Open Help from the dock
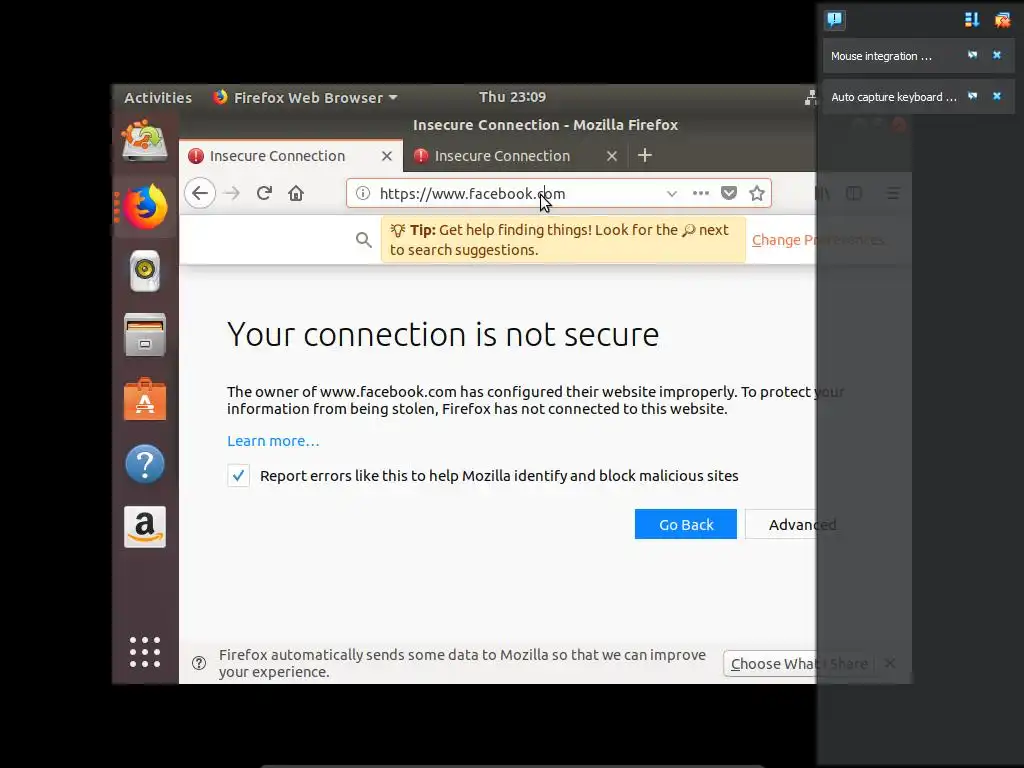1024x768 pixels. 145,464
